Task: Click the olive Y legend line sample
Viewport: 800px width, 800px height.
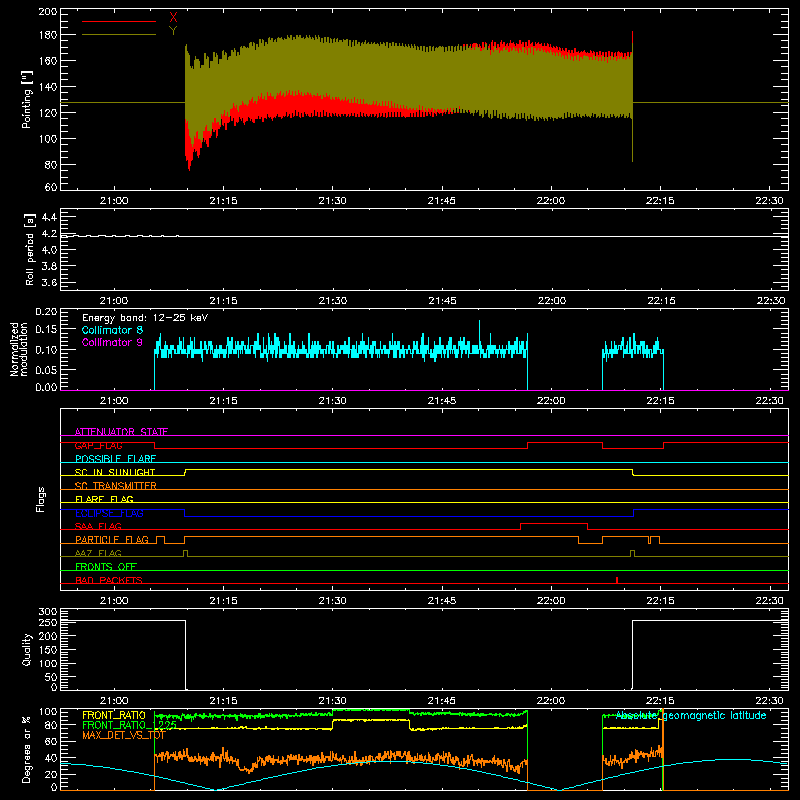Action: (x=118, y=35)
